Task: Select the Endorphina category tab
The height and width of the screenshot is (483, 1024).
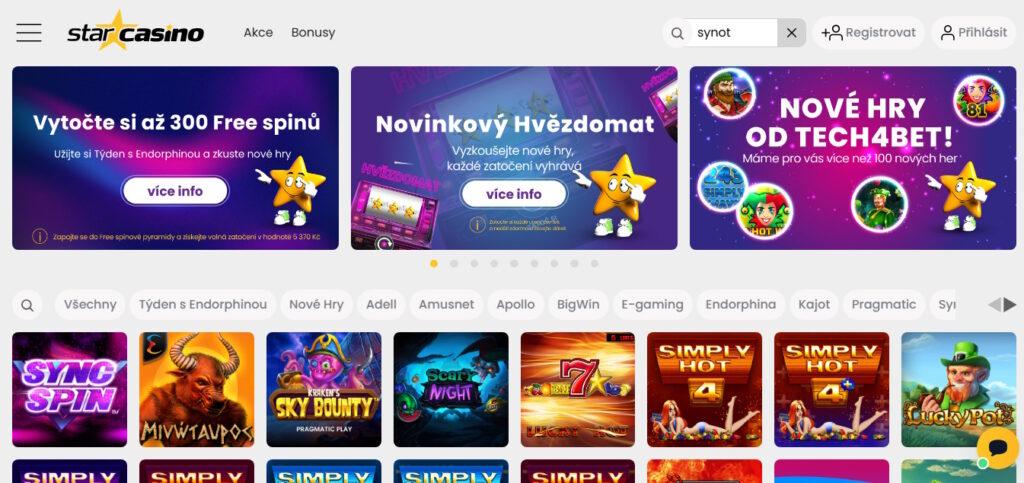Action: [x=741, y=305]
